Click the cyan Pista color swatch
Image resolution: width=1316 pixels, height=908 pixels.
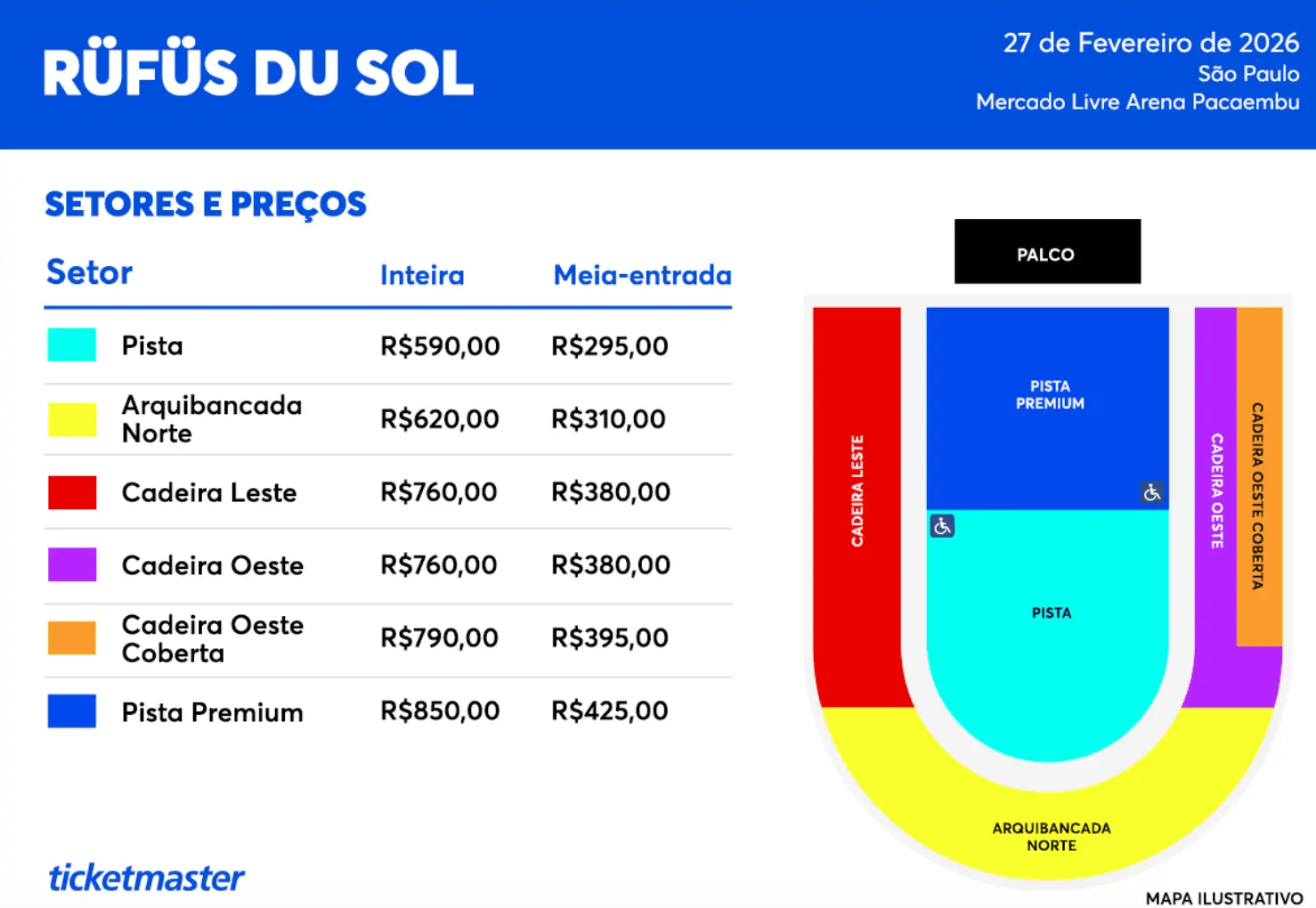71,345
